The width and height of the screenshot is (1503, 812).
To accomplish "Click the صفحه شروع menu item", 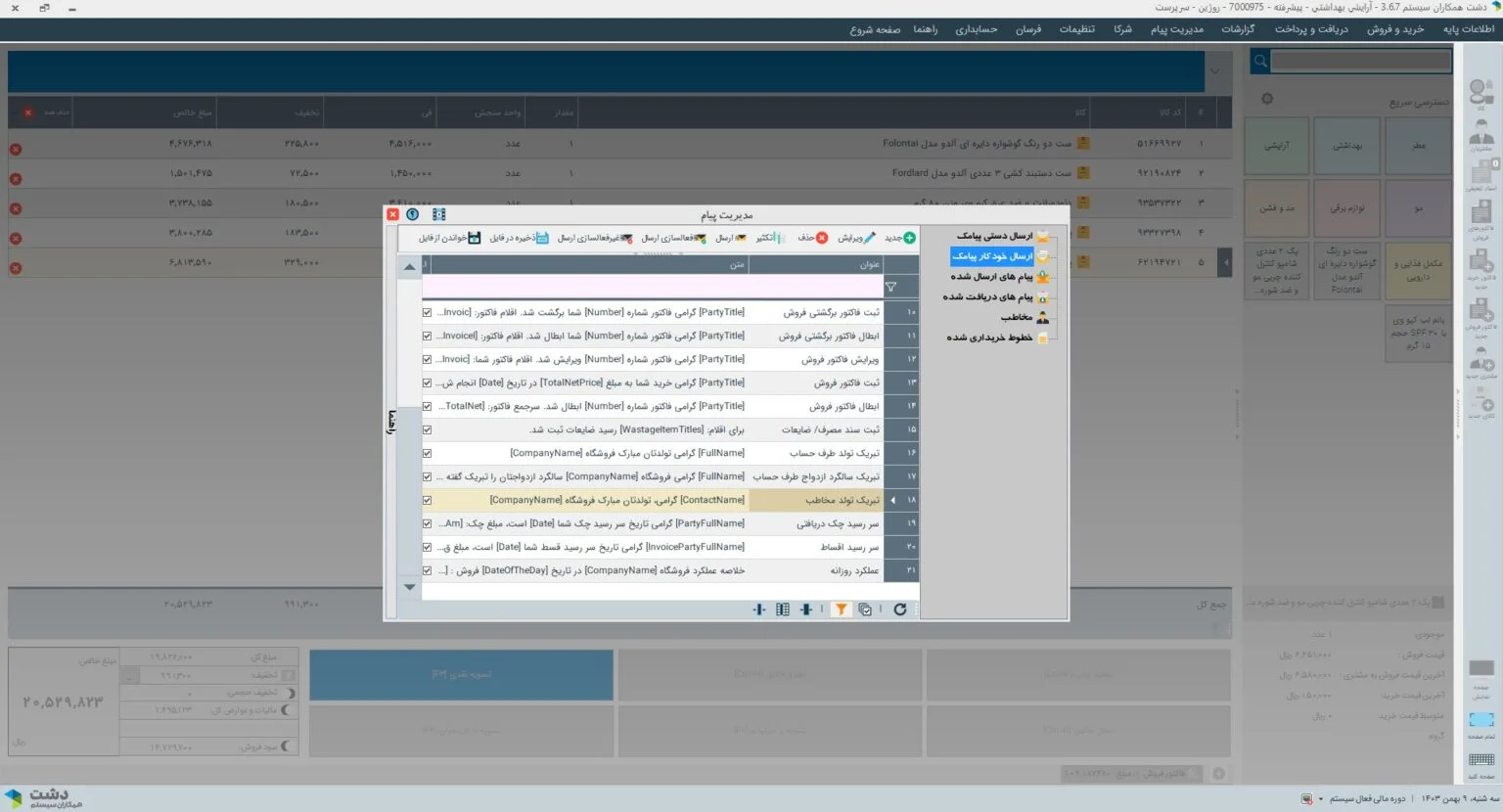I will (875, 29).
